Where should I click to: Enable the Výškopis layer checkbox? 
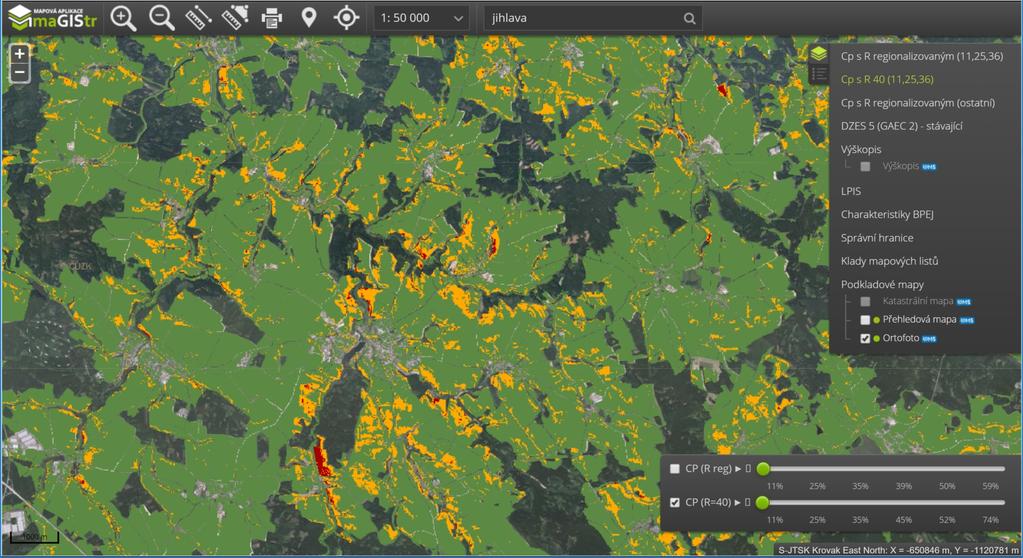coord(865,166)
